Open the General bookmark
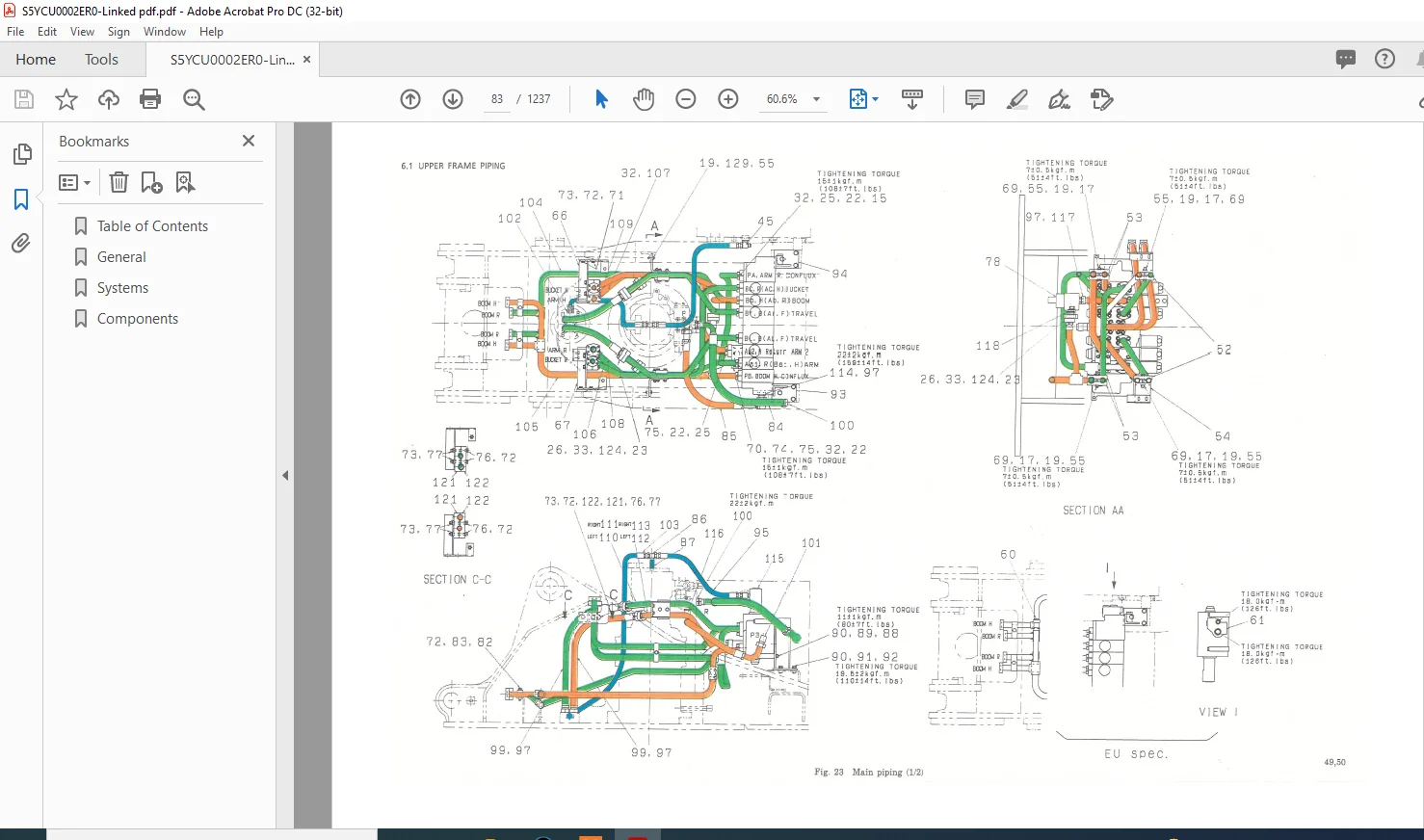 [121, 257]
